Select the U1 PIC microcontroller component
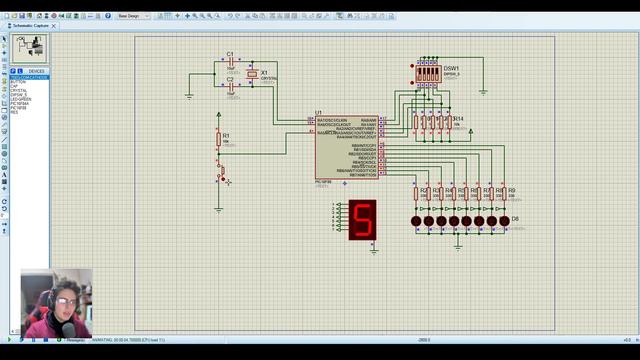The image size is (640, 360). (x=347, y=147)
